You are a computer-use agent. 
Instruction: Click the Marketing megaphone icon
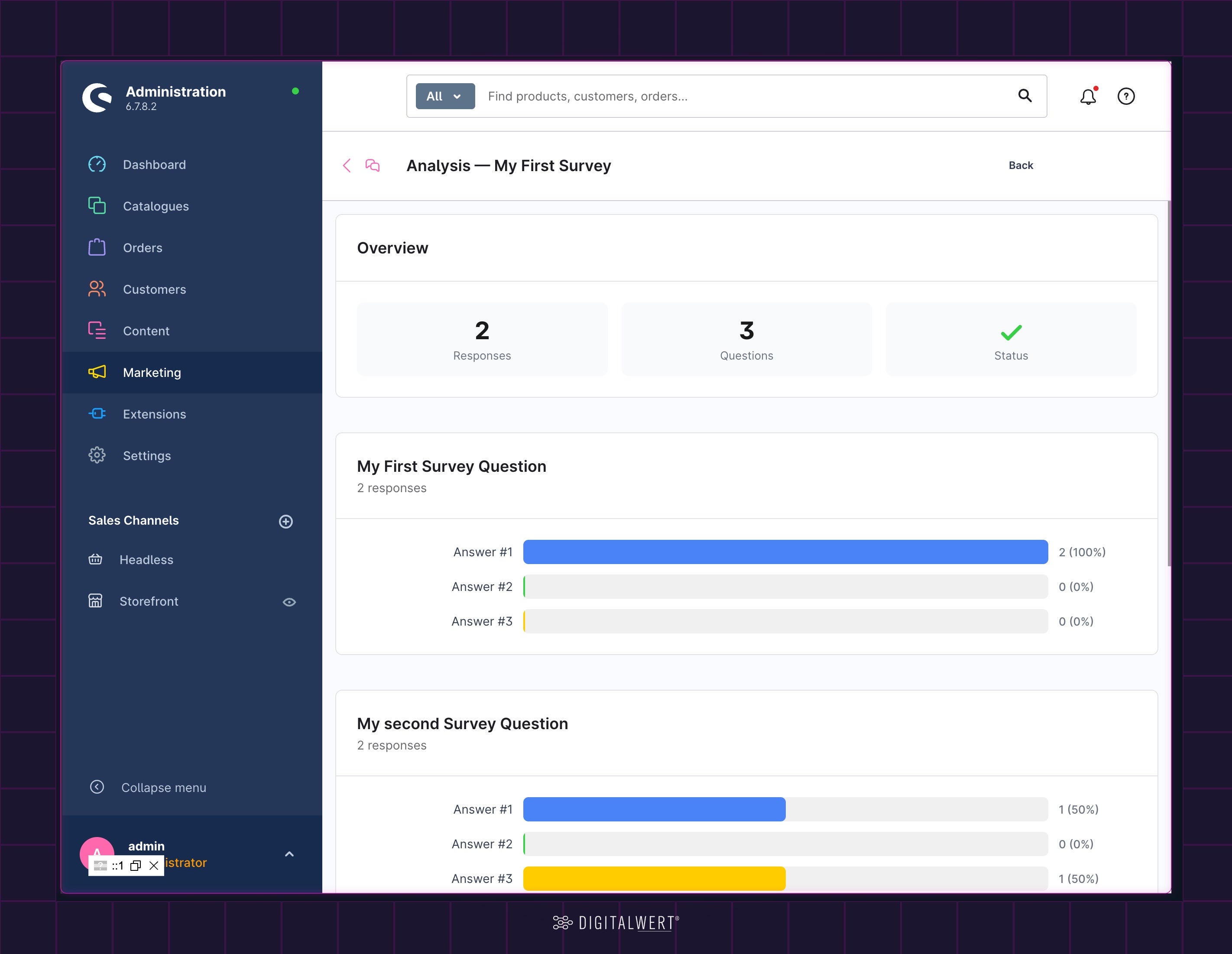(x=97, y=372)
